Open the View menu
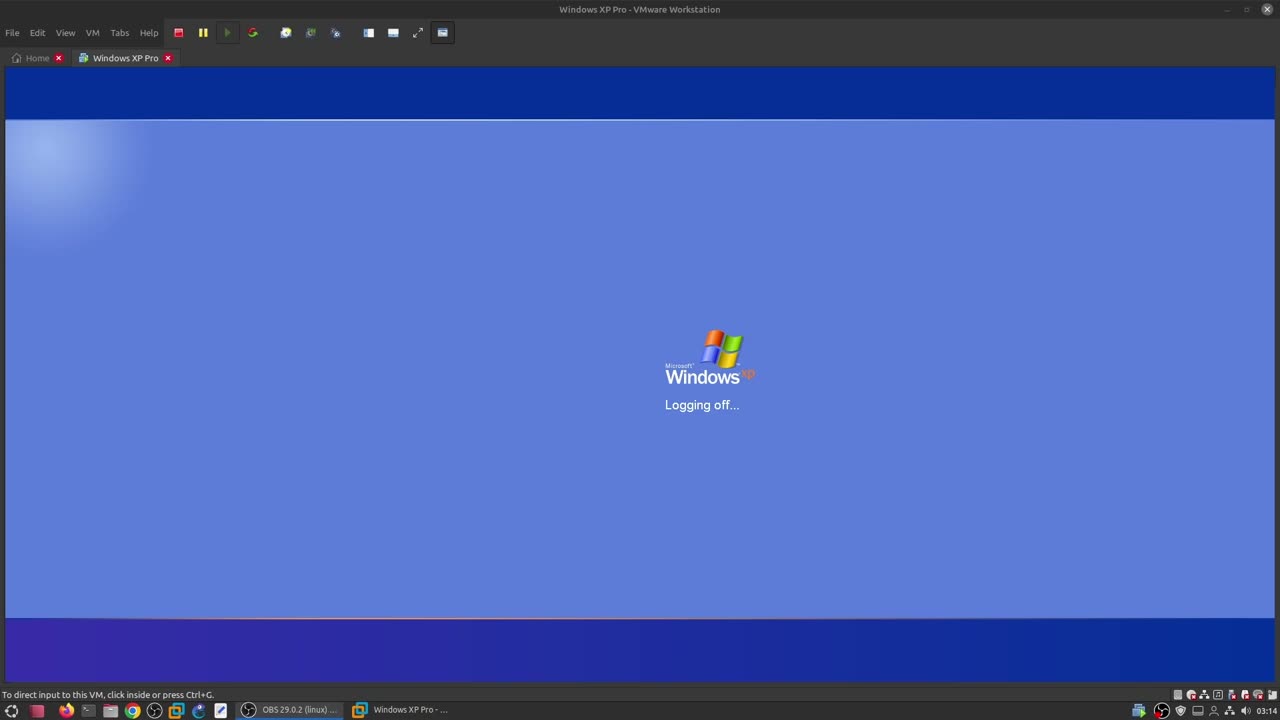Image resolution: width=1280 pixels, height=720 pixels. point(65,33)
